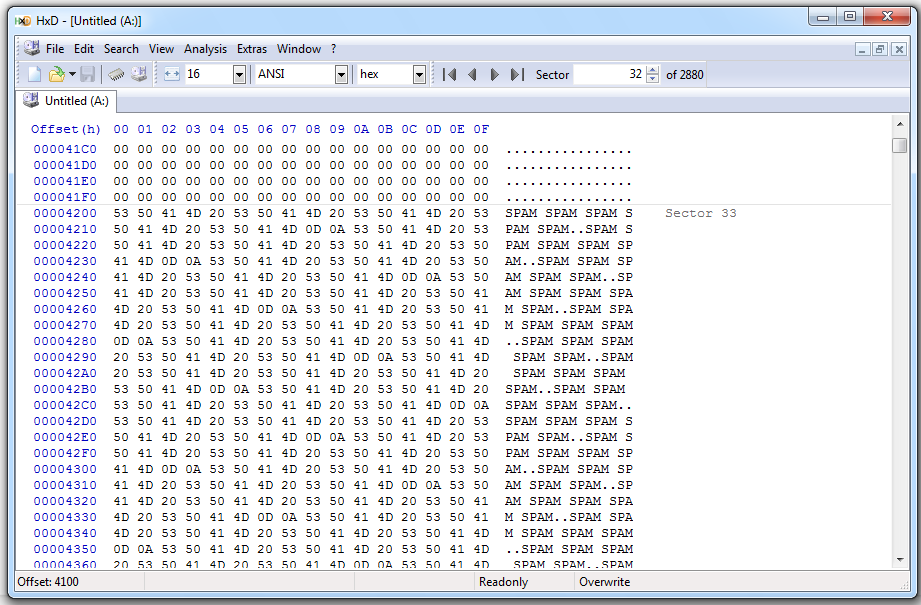Click the 'of 2880' sector count label

[684, 75]
